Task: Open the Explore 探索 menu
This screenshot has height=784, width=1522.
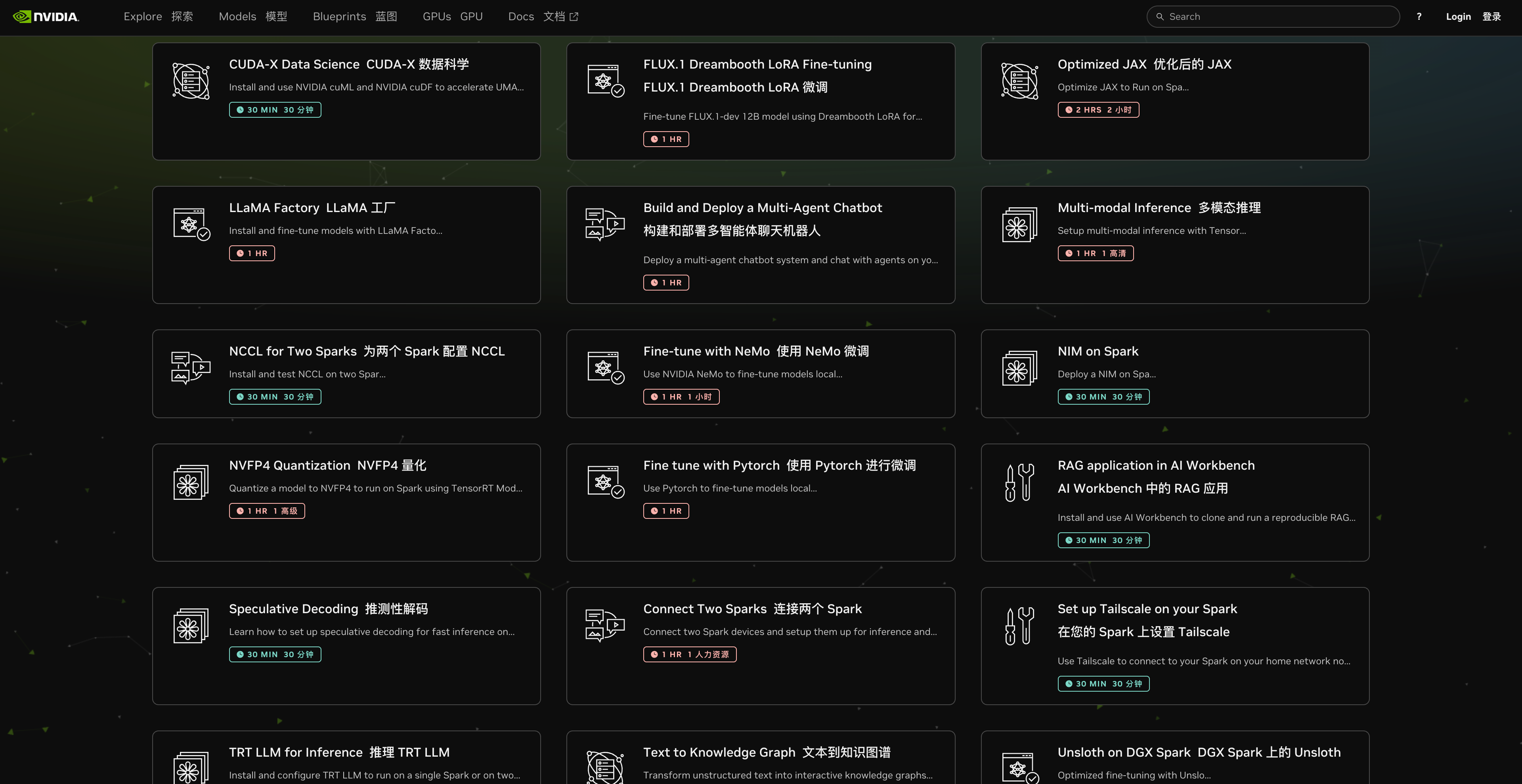Action: tap(159, 17)
